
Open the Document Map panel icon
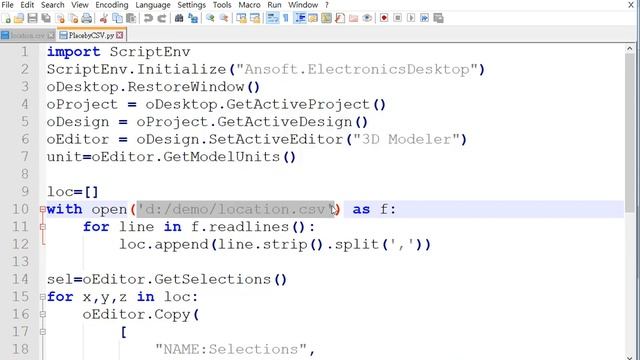coord(327,18)
